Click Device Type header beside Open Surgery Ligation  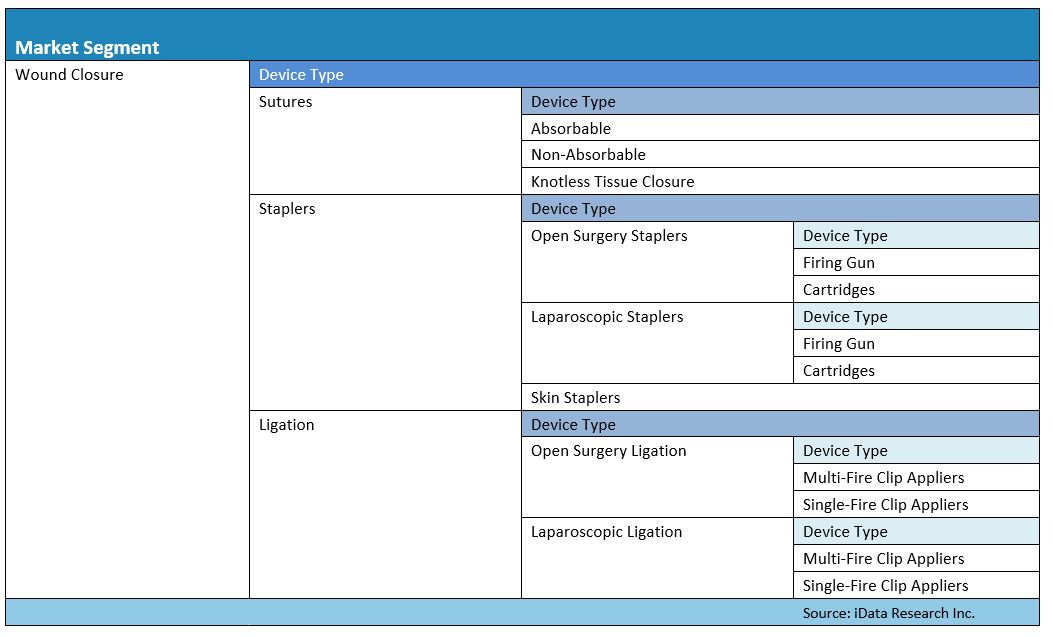coord(917,450)
